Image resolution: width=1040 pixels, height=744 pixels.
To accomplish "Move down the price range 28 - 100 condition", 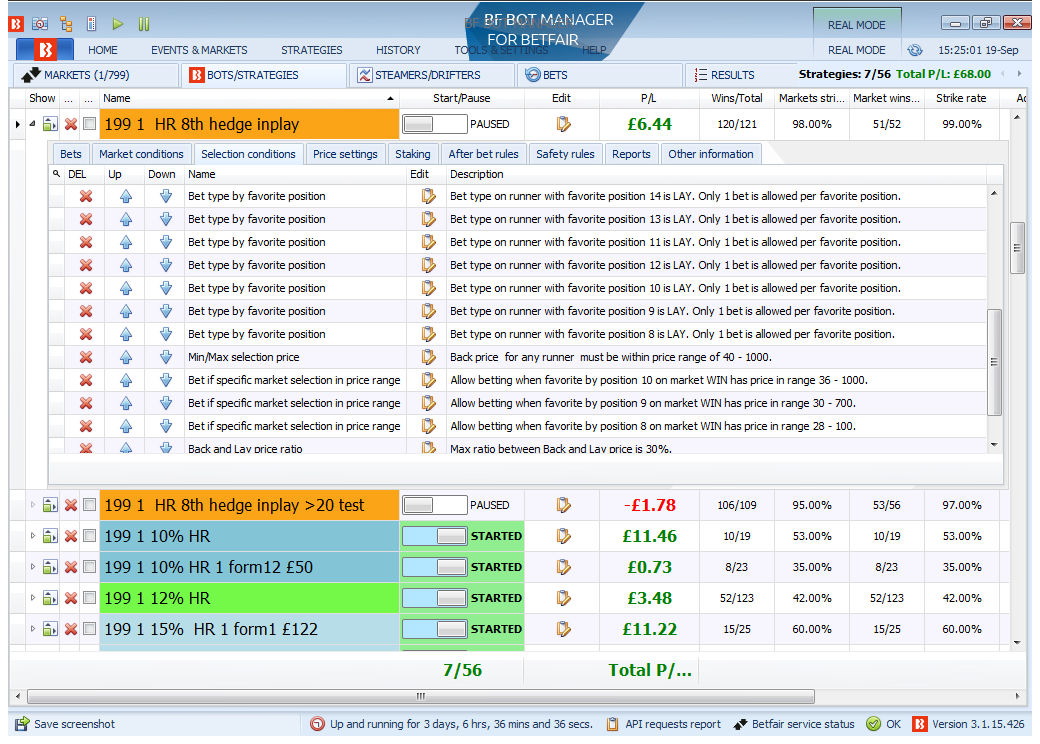I will tap(166, 426).
